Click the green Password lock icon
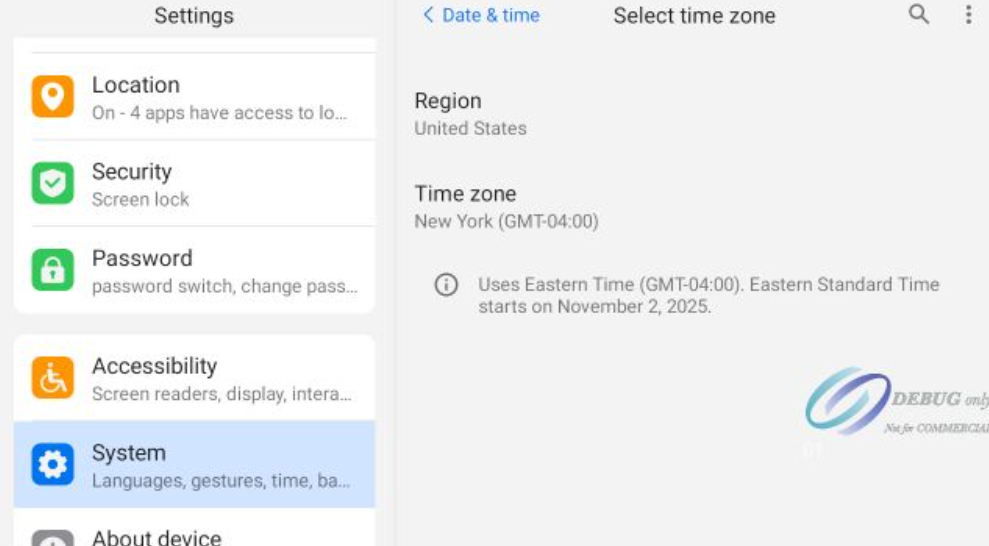 pyautogui.click(x=52, y=270)
